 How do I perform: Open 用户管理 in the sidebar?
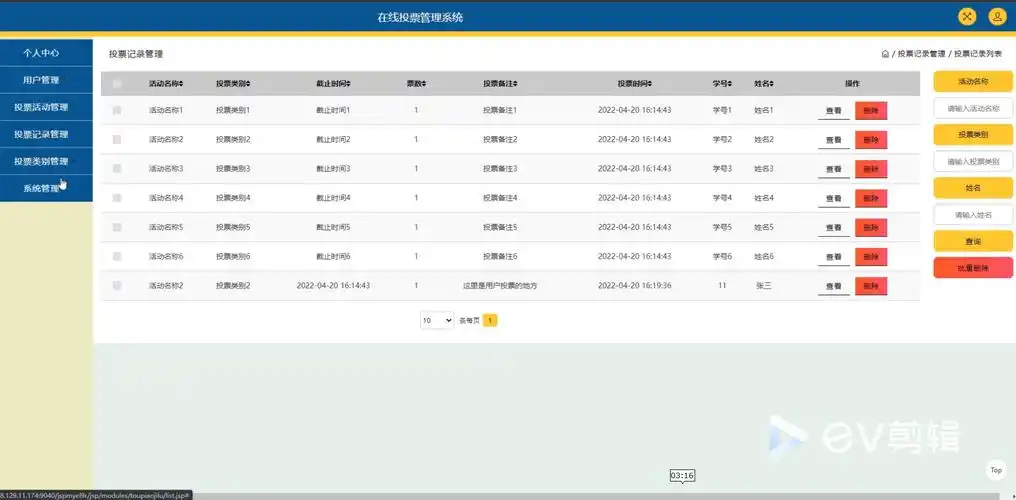[x=46, y=80]
